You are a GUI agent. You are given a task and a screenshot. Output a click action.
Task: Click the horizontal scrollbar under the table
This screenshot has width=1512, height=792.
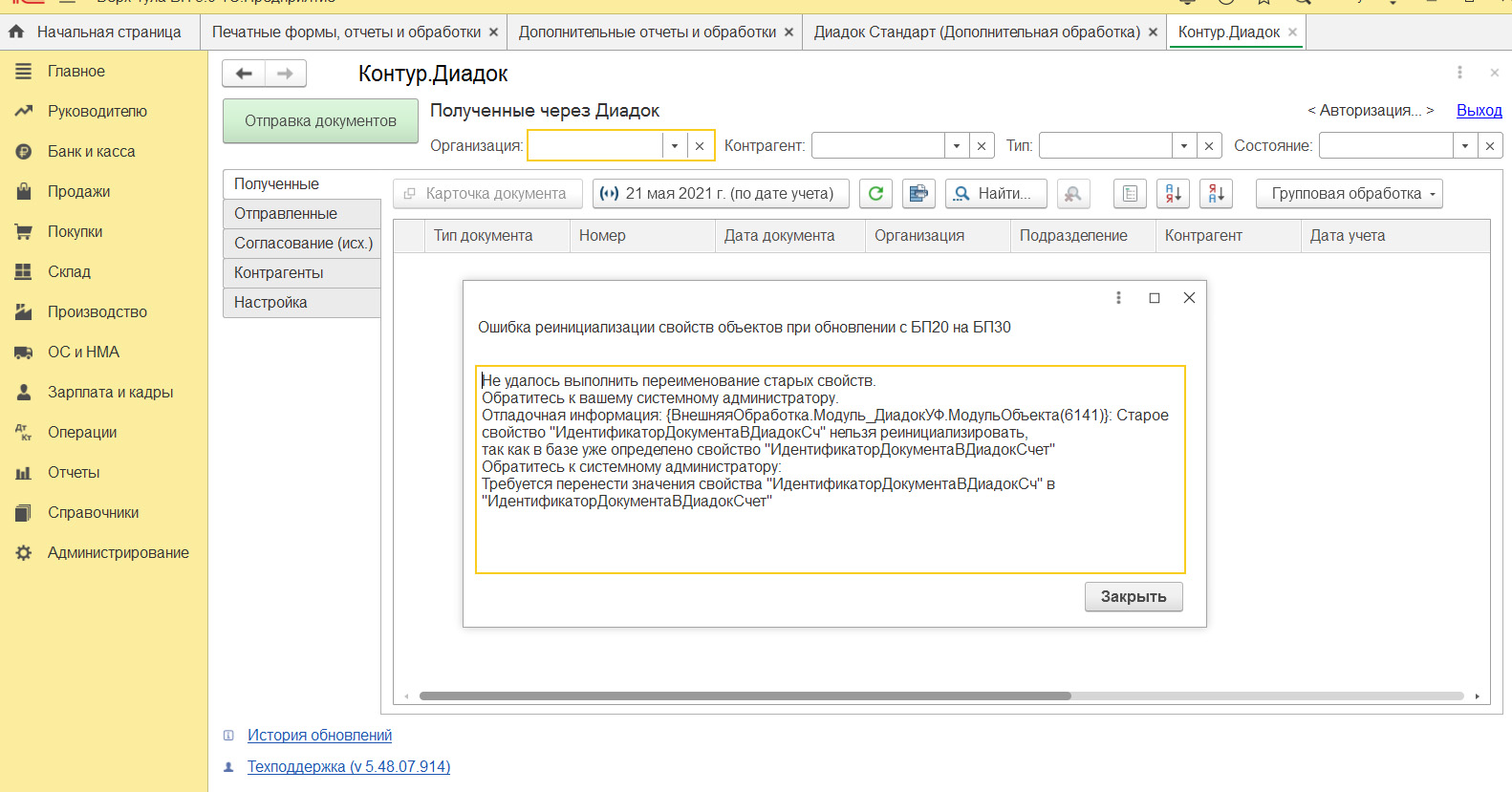tap(745, 696)
